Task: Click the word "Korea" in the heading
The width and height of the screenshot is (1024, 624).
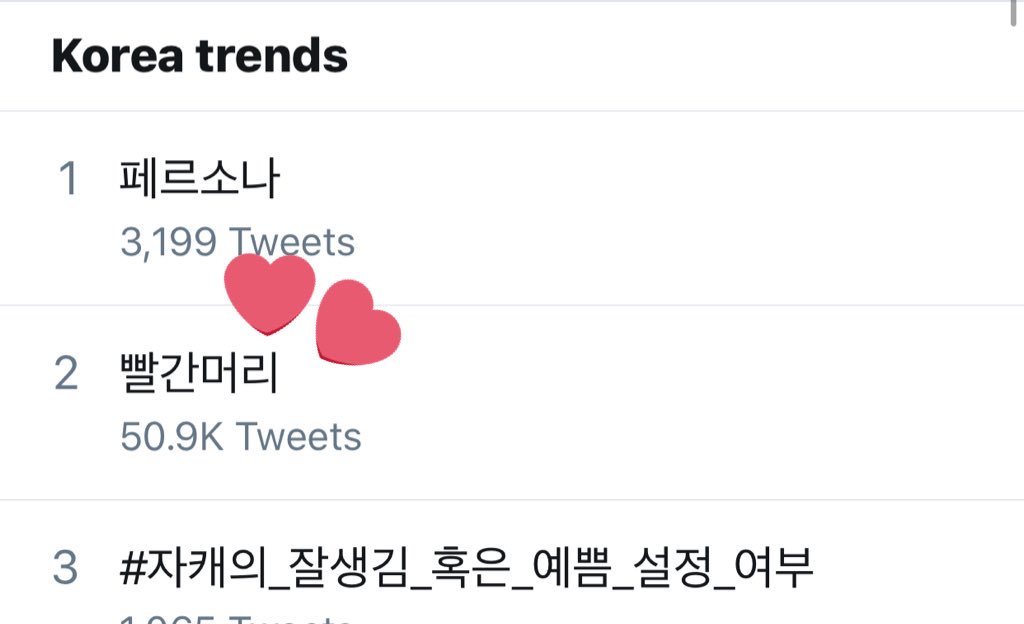Action: [115, 56]
